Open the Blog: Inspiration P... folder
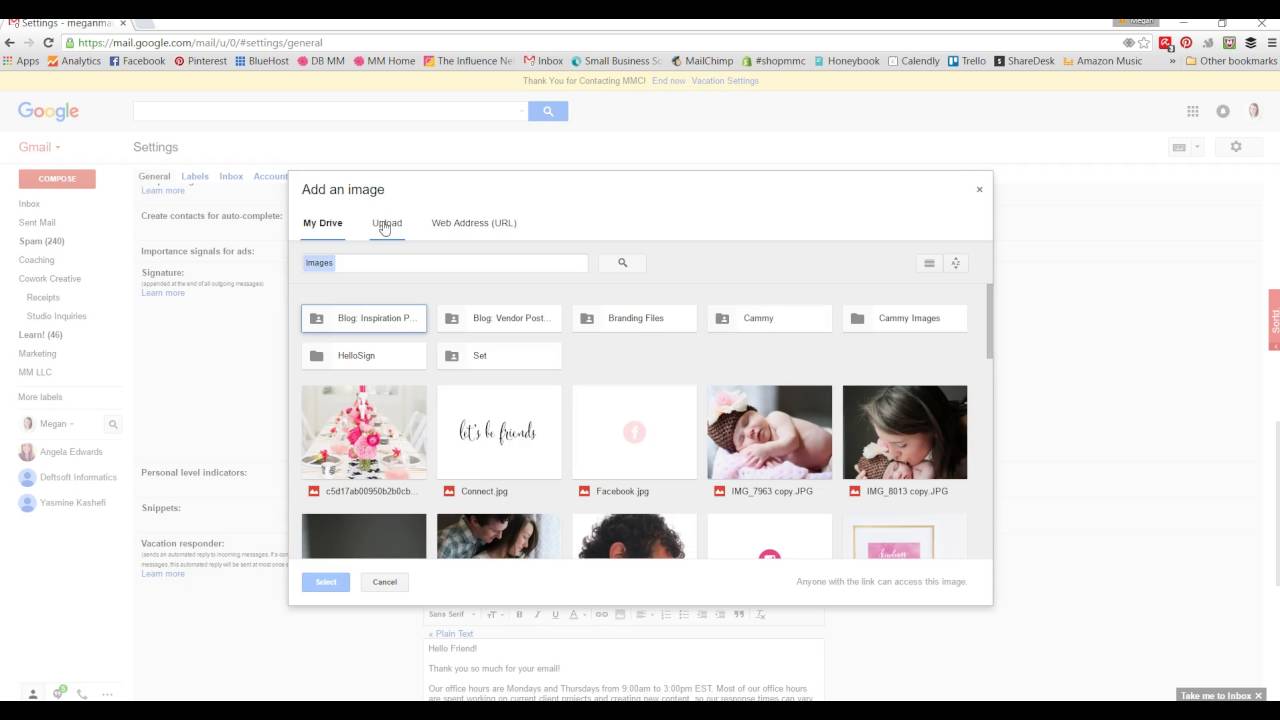 point(364,318)
